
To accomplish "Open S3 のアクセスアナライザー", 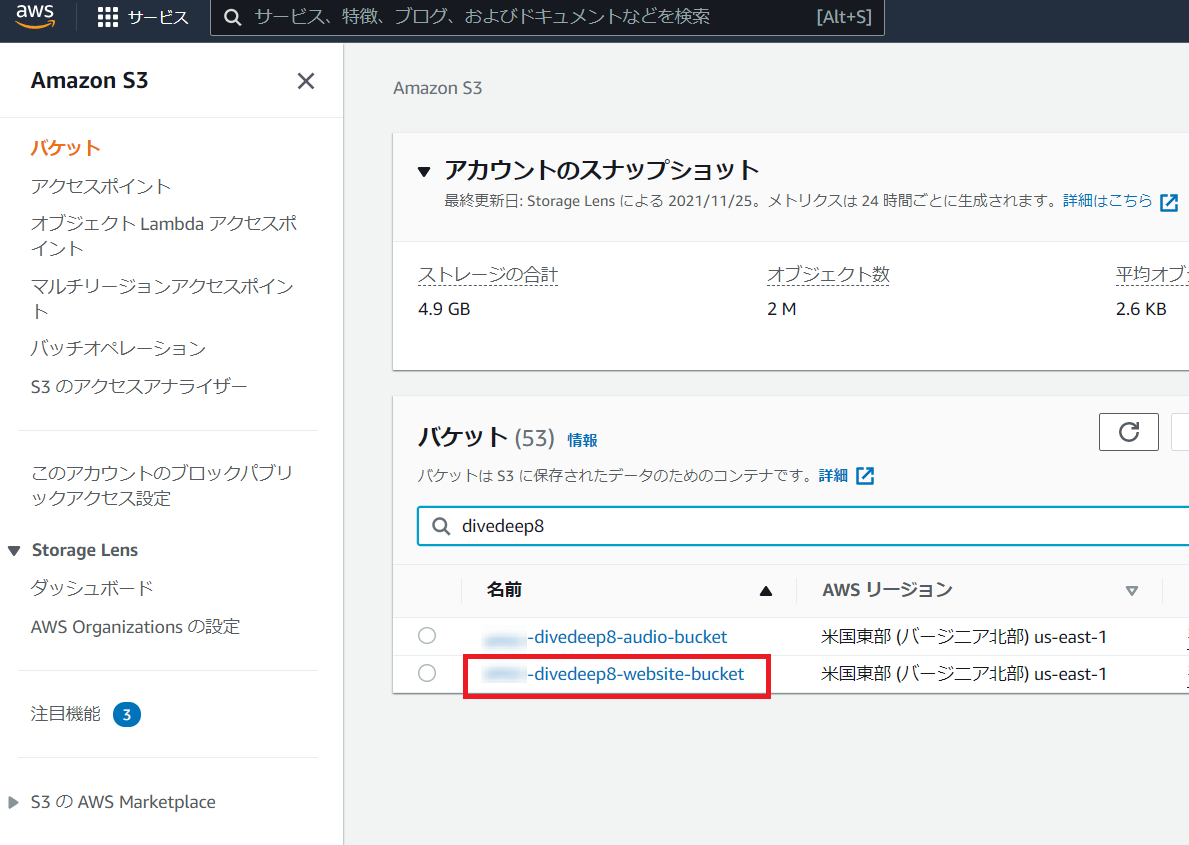I will [x=139, y=387].
